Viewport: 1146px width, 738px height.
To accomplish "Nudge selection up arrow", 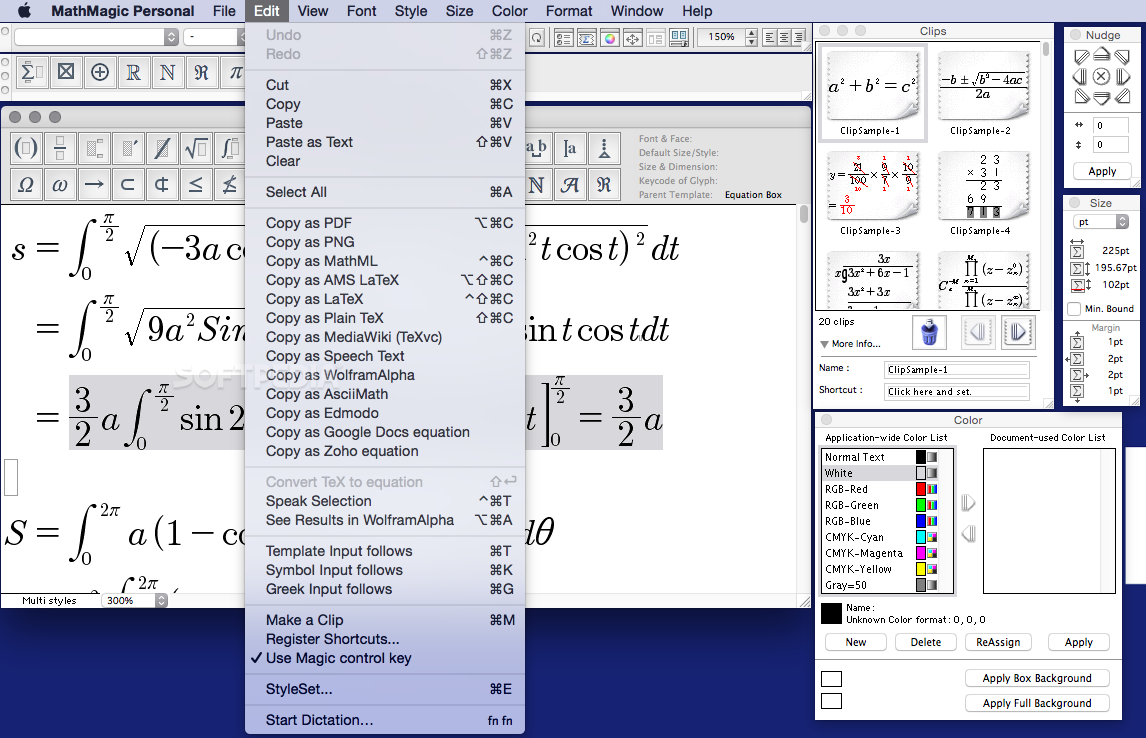I will point(1101,56).
